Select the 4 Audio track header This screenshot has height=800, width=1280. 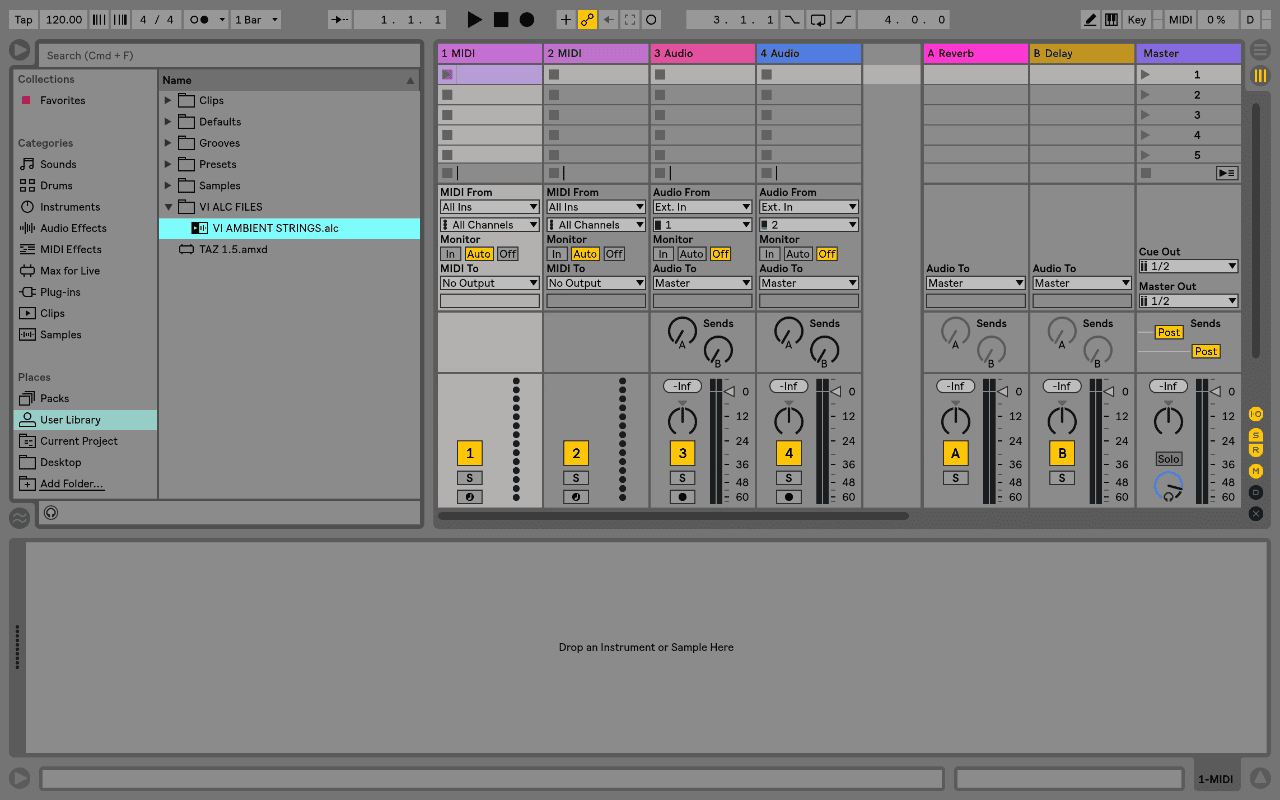(x=809, y=53)
